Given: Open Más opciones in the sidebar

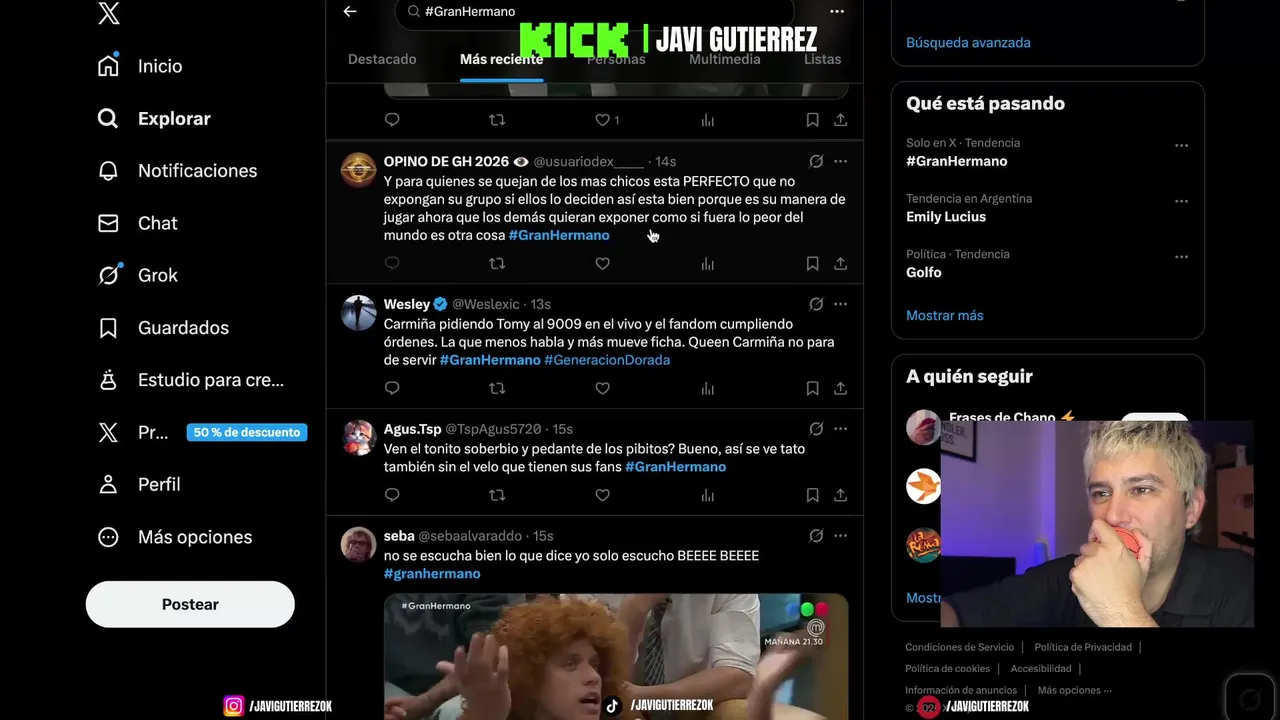Looking at the screenshot, I should tap(174, 537).
